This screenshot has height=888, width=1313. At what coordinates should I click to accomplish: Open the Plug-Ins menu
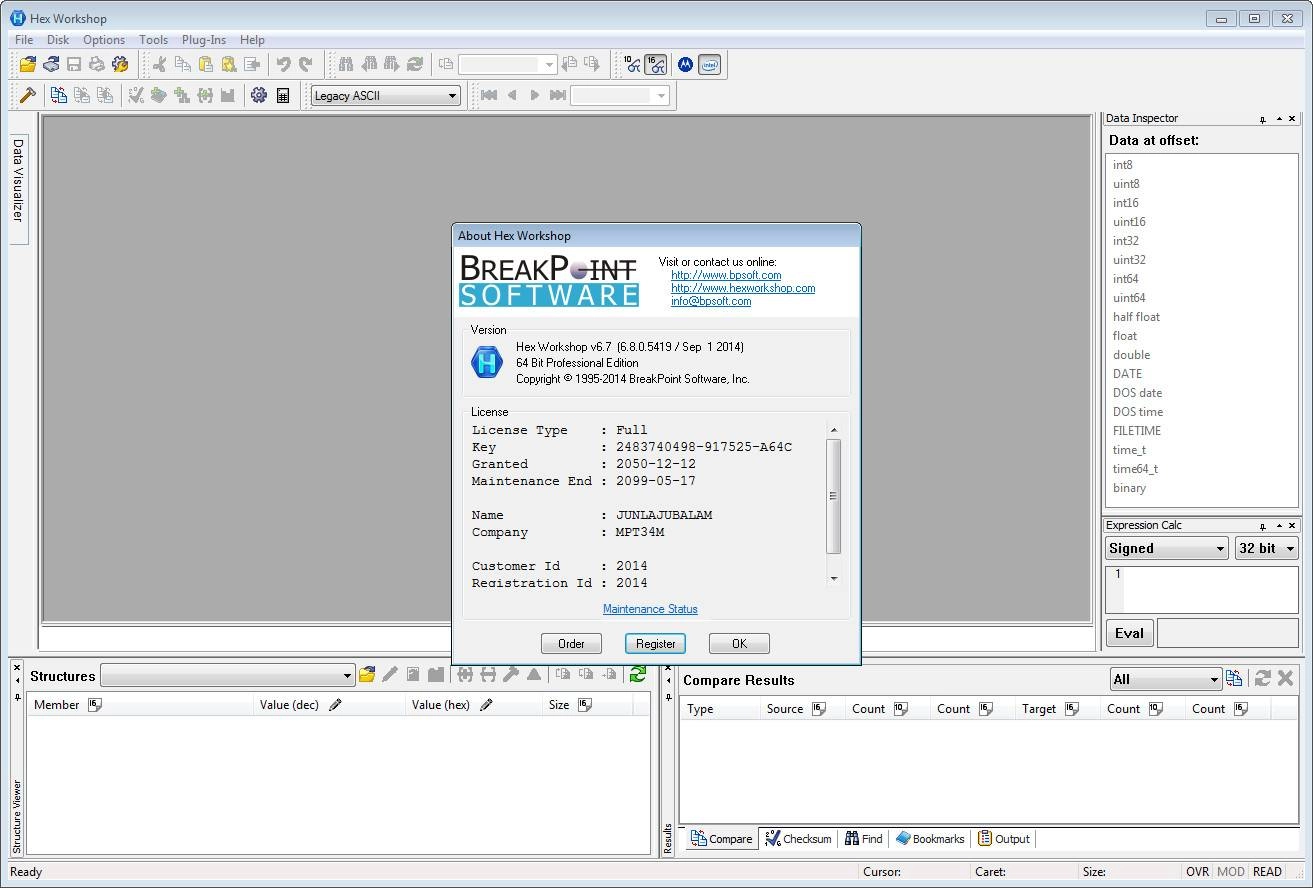click(204, 40)
